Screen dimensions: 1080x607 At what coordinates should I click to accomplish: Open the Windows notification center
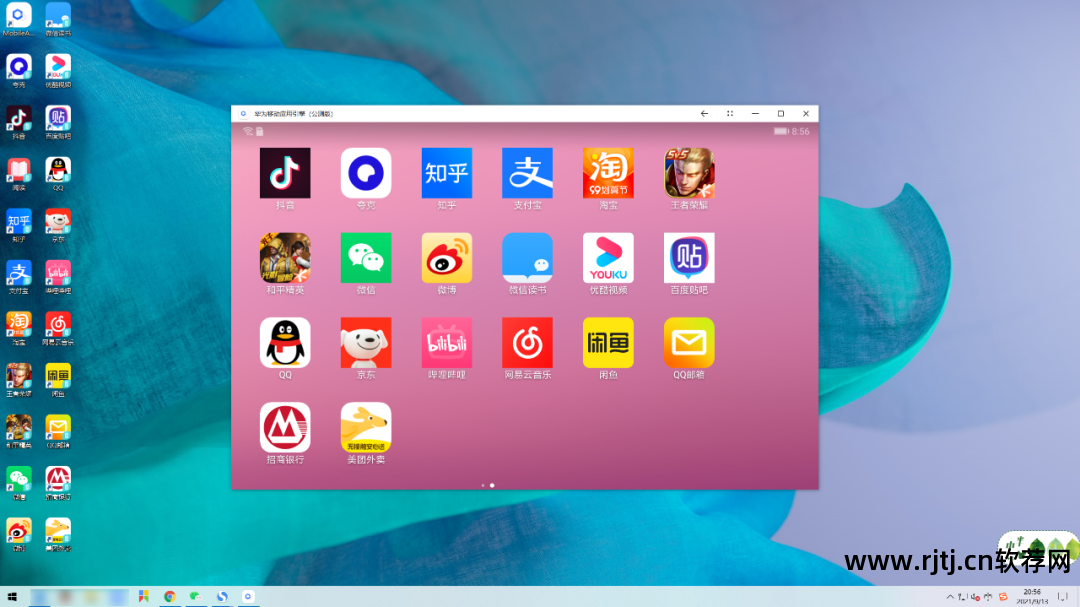[1063, 597]
